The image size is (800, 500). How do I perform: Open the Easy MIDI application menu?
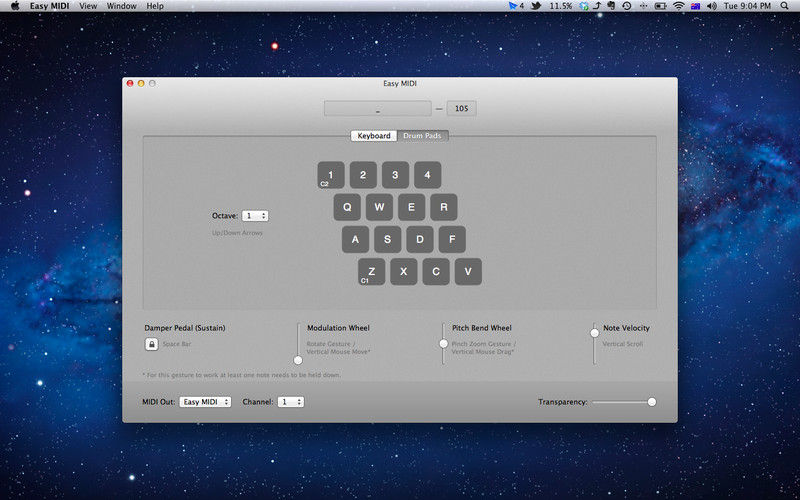[x=49, y=6]
